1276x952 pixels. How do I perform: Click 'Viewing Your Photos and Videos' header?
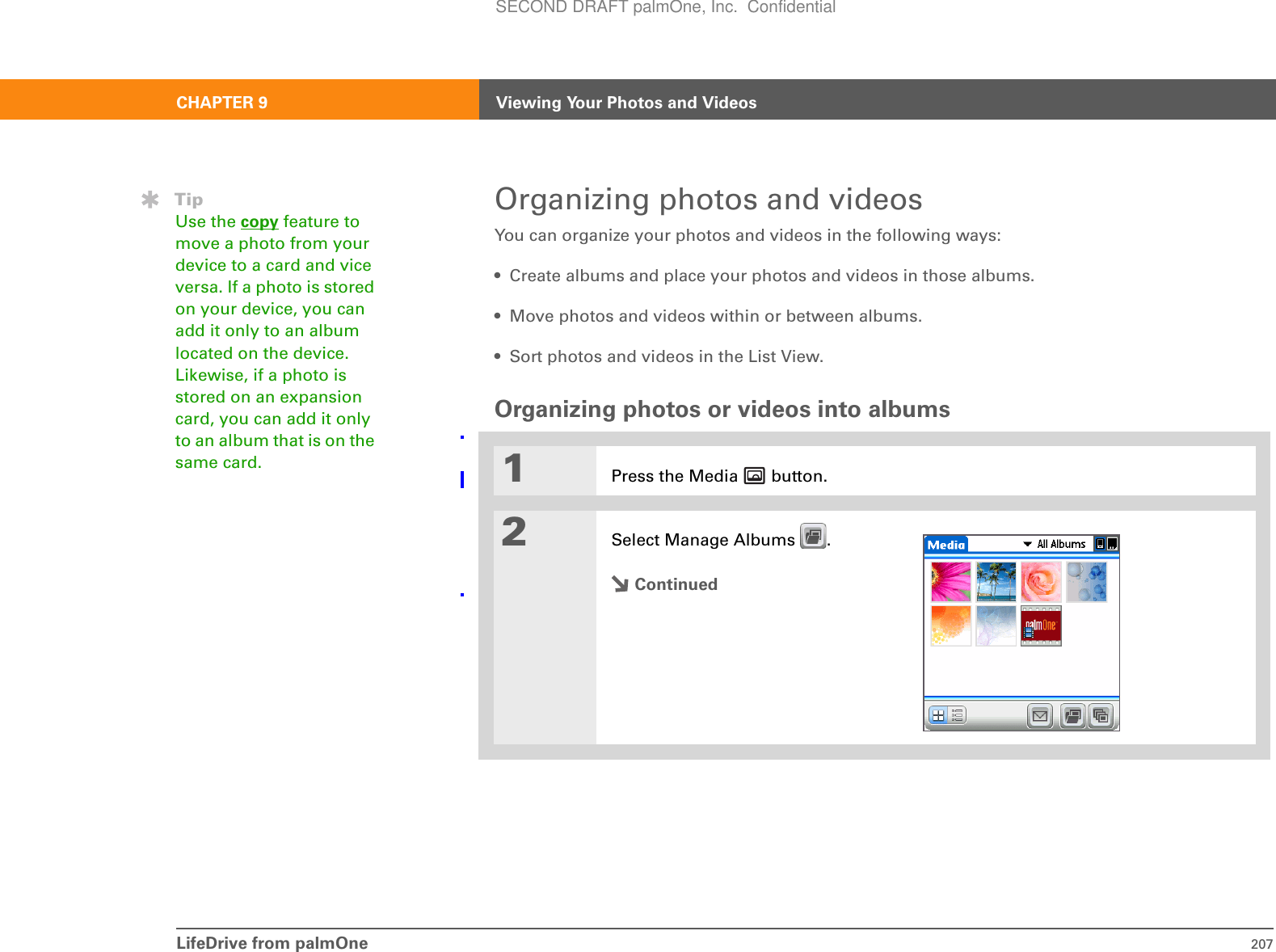626,103
